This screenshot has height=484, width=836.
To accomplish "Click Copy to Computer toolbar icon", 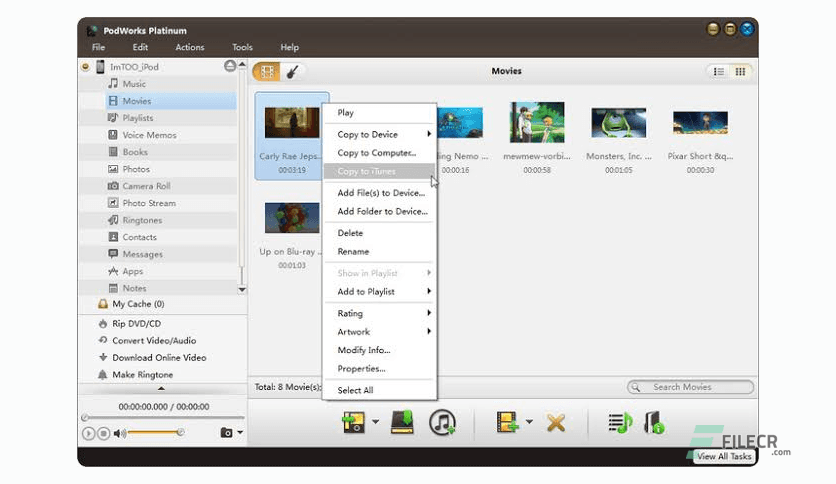I will click(402, 422).
